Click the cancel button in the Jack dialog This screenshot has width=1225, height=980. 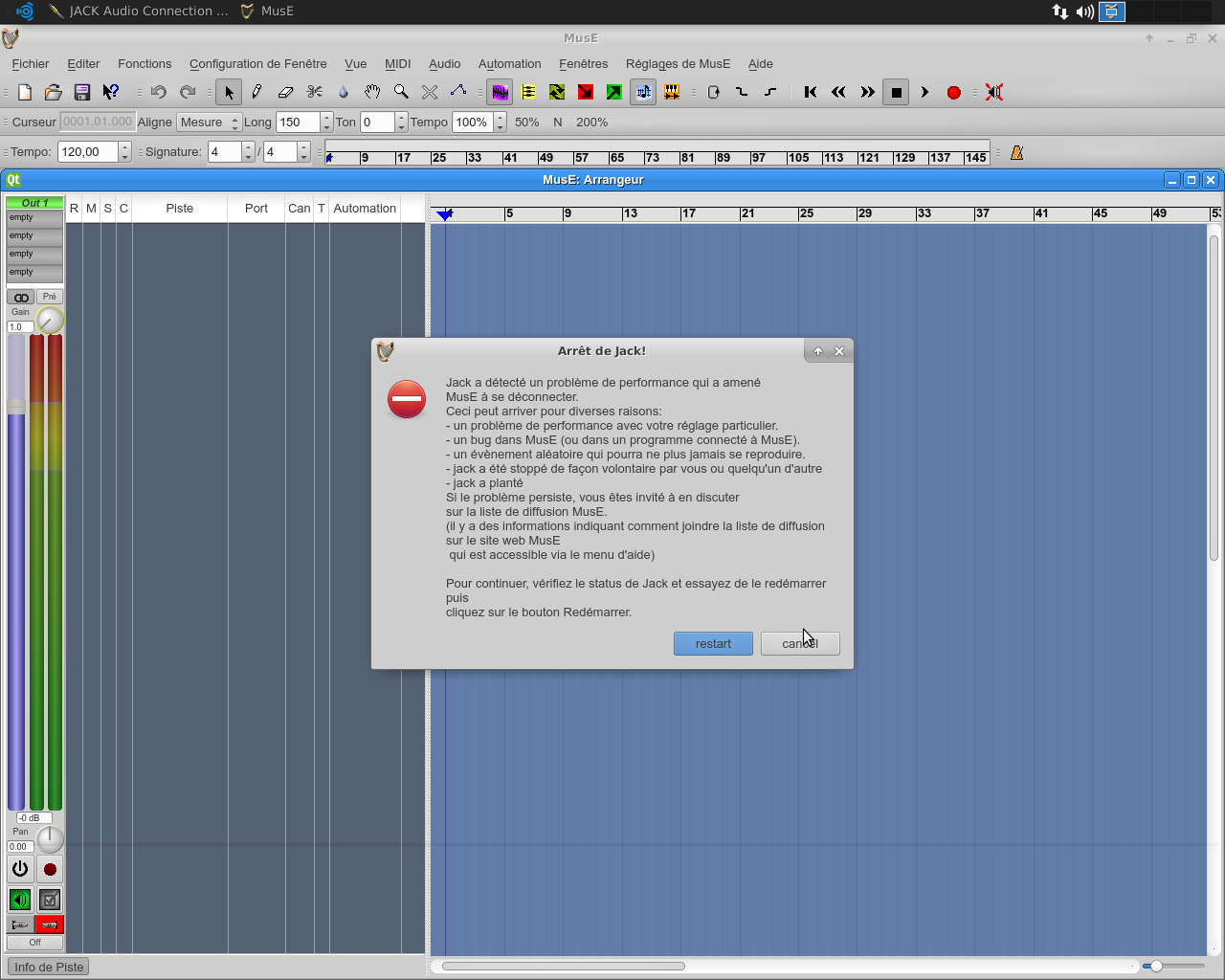click(800, 643)
